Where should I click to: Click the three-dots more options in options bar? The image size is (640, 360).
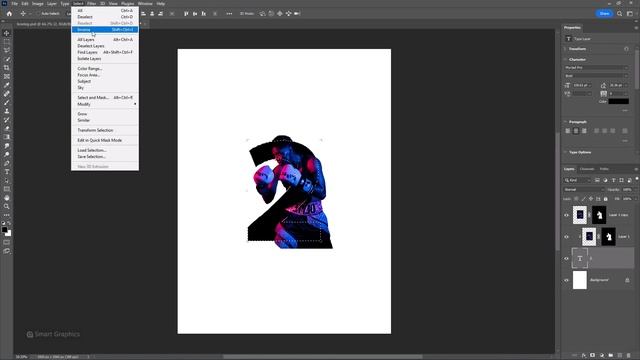[x=229, y=13]
